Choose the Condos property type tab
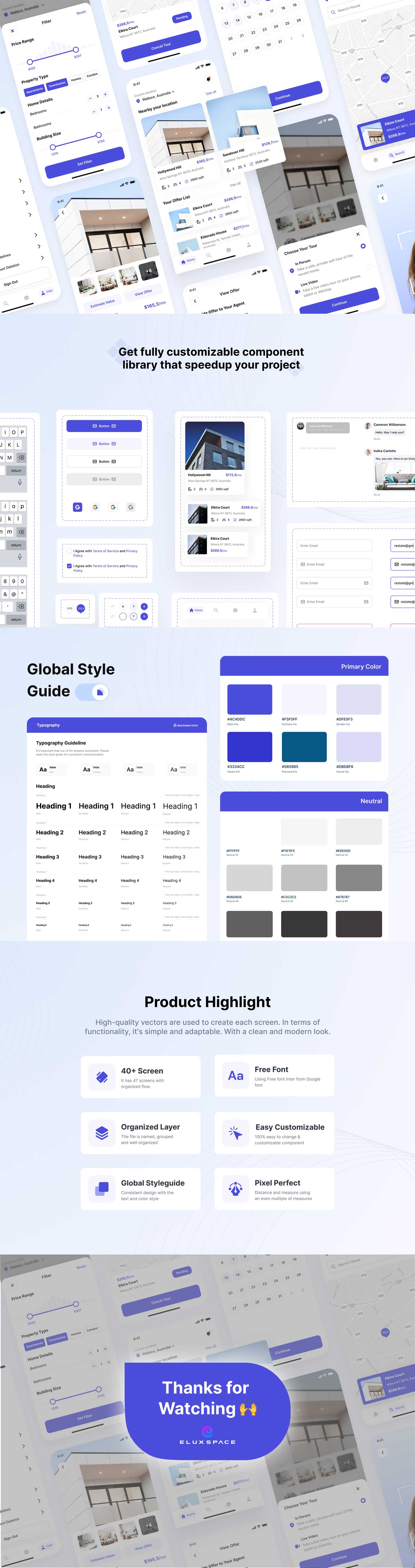The height and width of the screenshot is (1568, 415). point(92,75)
